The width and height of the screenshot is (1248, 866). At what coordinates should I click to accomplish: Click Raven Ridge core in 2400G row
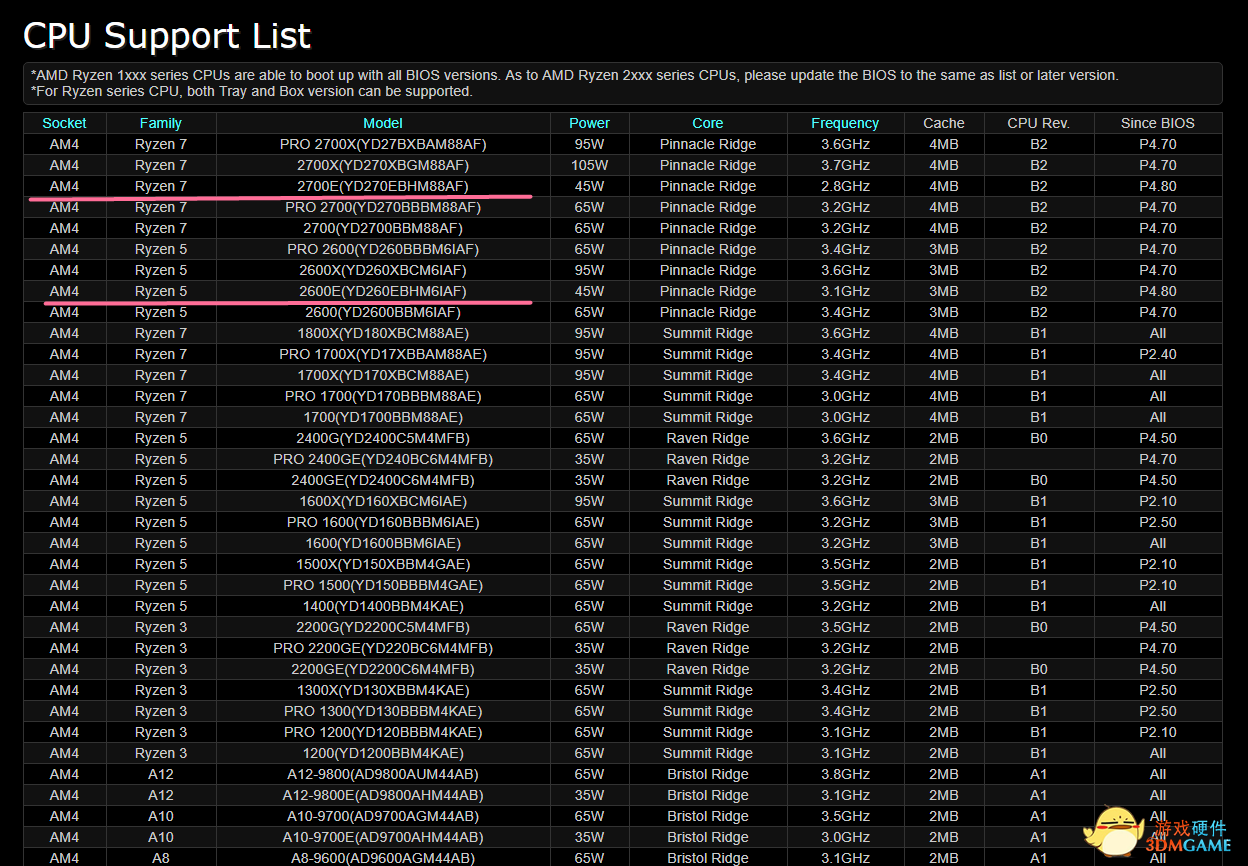(707, 438)
